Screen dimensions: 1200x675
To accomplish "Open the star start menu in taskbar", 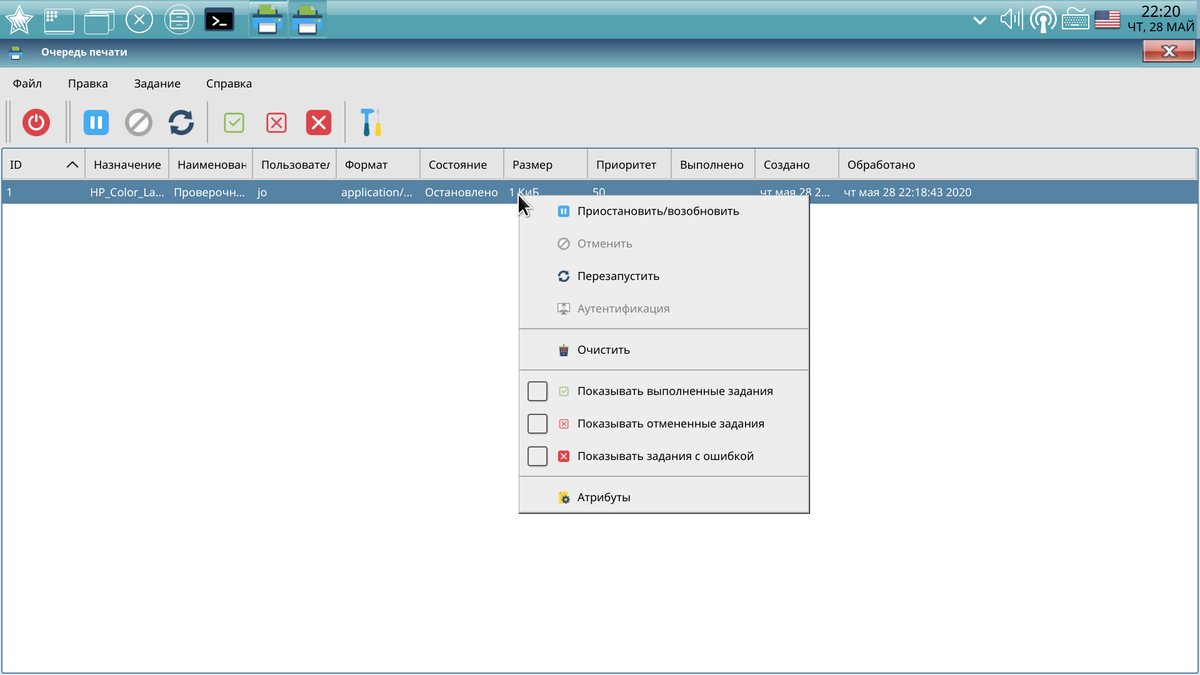I will point(19,19).
